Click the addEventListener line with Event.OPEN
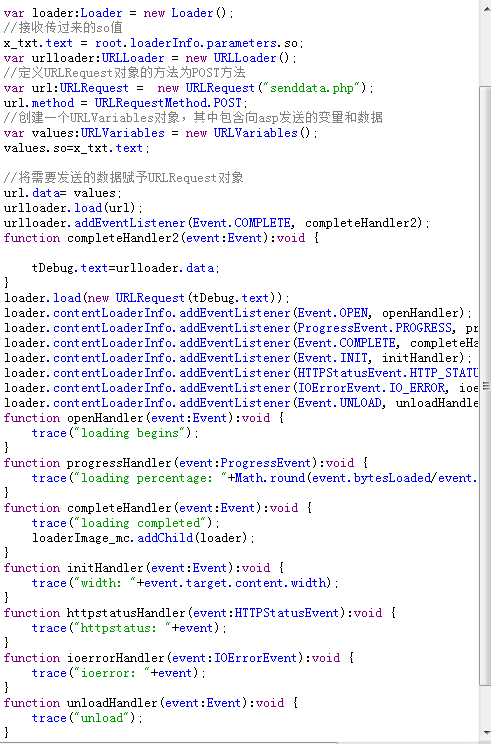Screen dimensions: 491x744 (x=238, y=313)
